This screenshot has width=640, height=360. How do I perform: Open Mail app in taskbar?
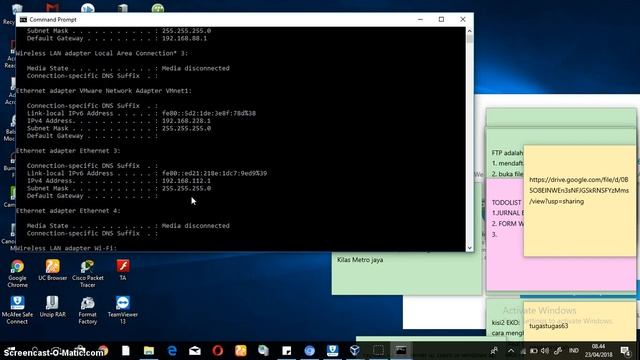pos(195,351)
